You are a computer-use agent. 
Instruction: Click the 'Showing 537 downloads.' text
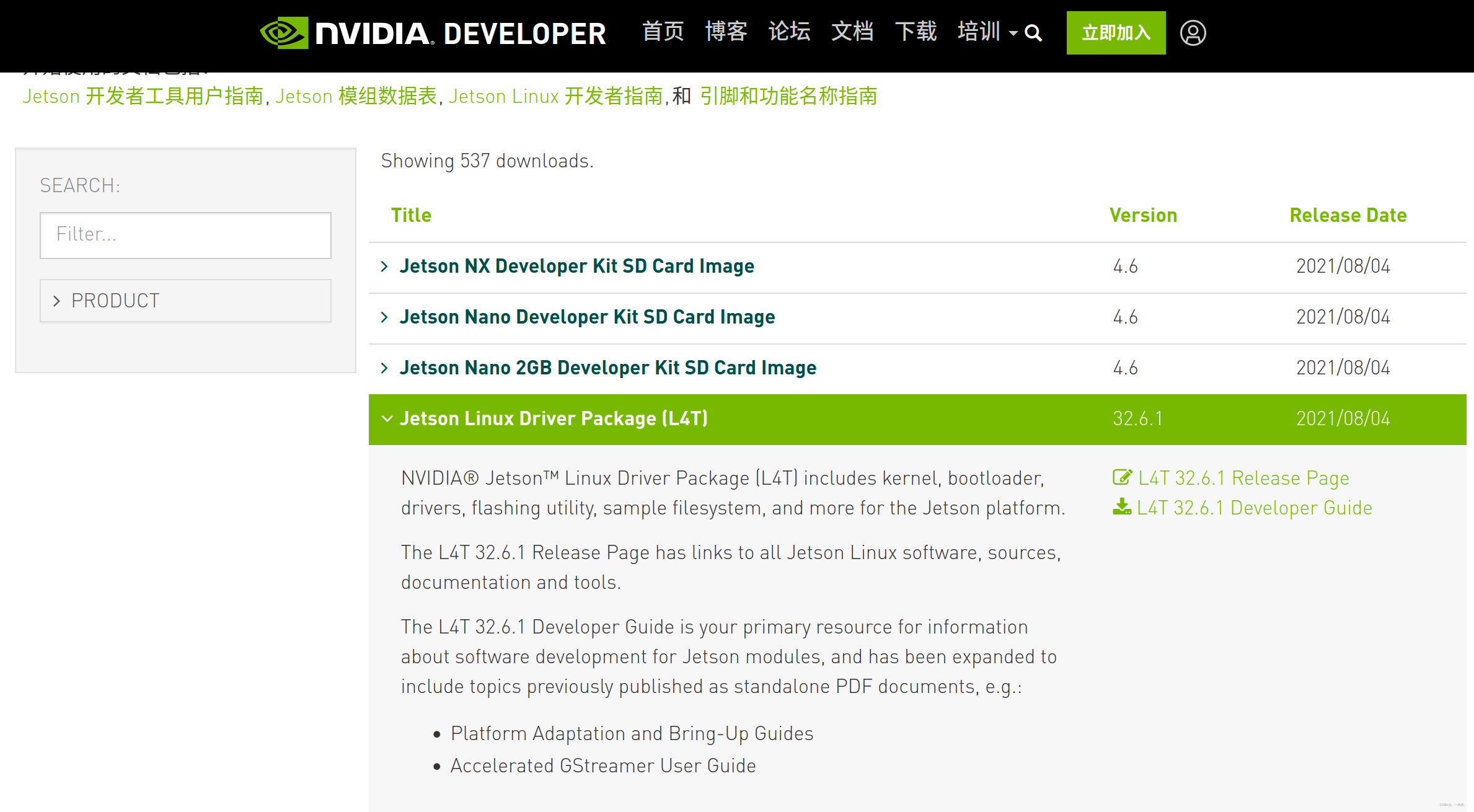(x=487, y=161)
